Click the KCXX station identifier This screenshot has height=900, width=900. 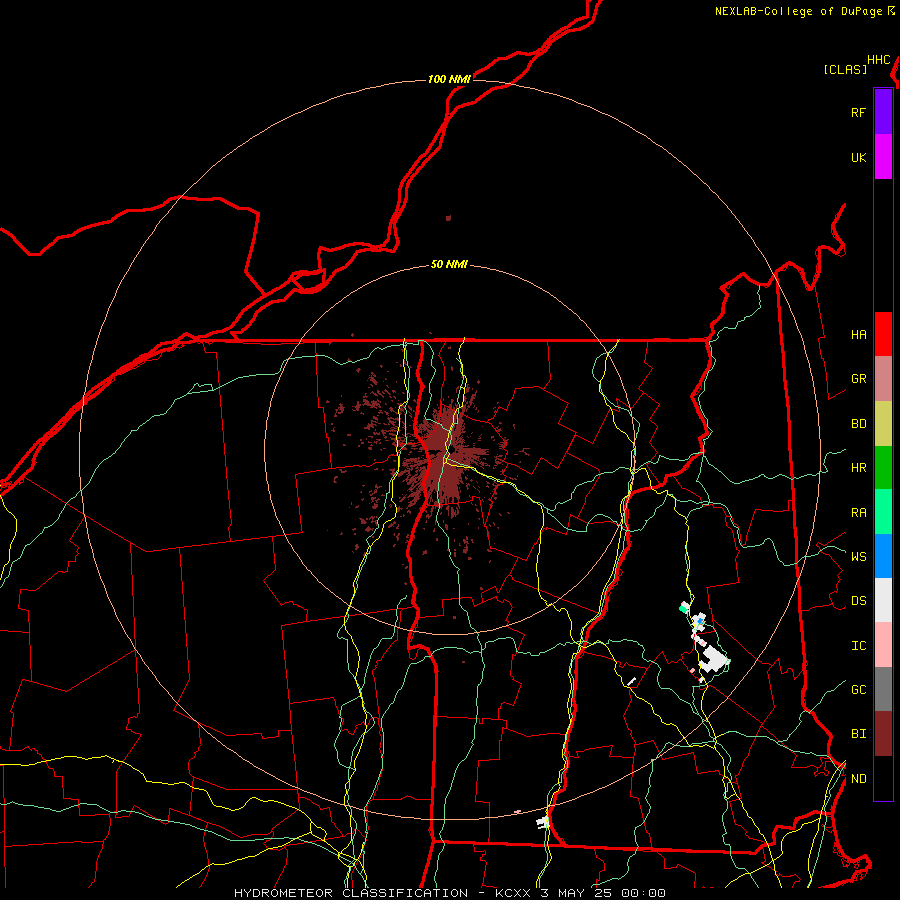pyautogui.click(x=513, y=893)
